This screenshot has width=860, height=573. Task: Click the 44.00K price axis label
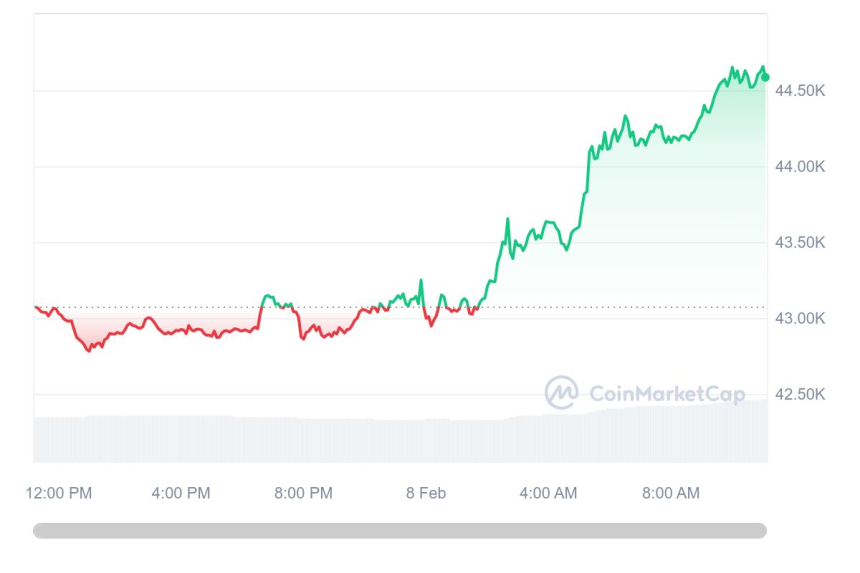point(800,167)
